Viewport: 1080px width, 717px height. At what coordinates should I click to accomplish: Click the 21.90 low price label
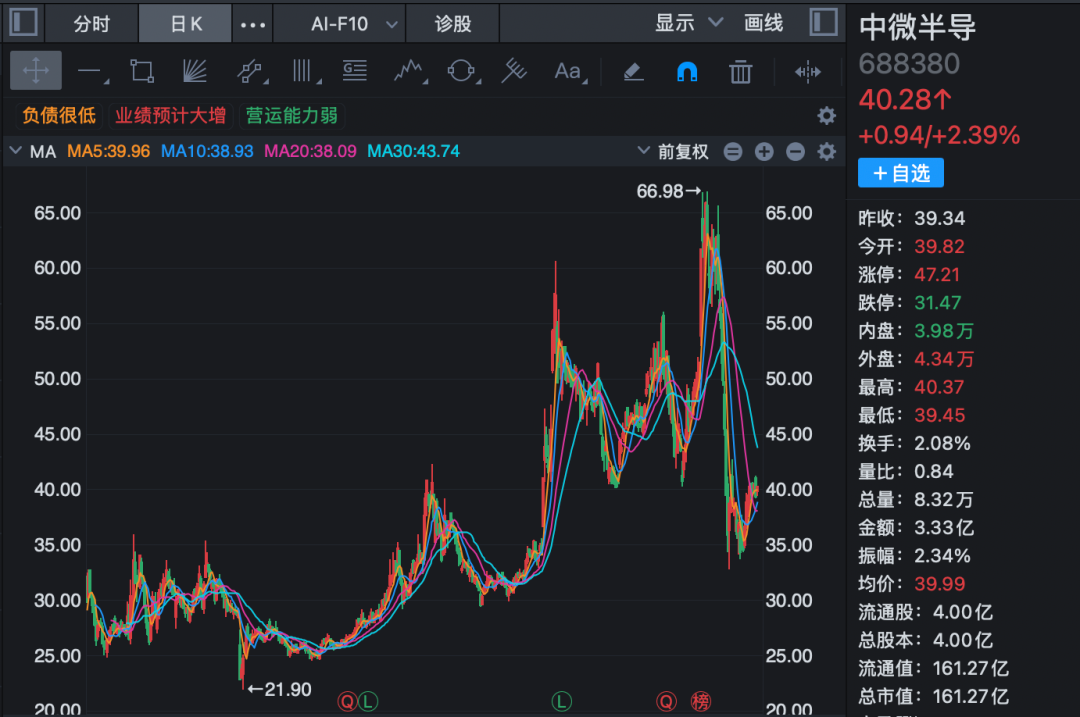(x=280, y=689)
